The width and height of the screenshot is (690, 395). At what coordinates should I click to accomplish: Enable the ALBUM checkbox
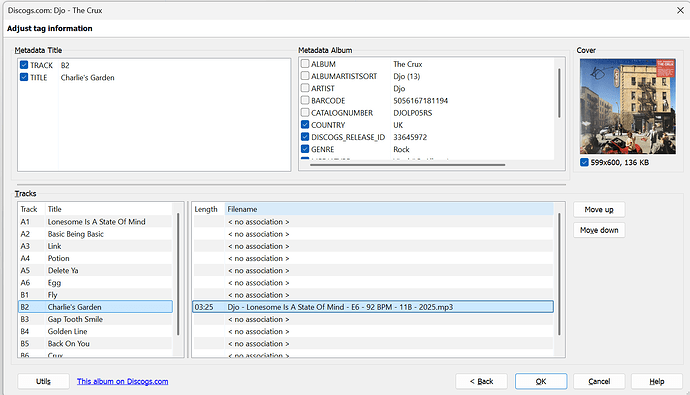click(x=305, y=64)
